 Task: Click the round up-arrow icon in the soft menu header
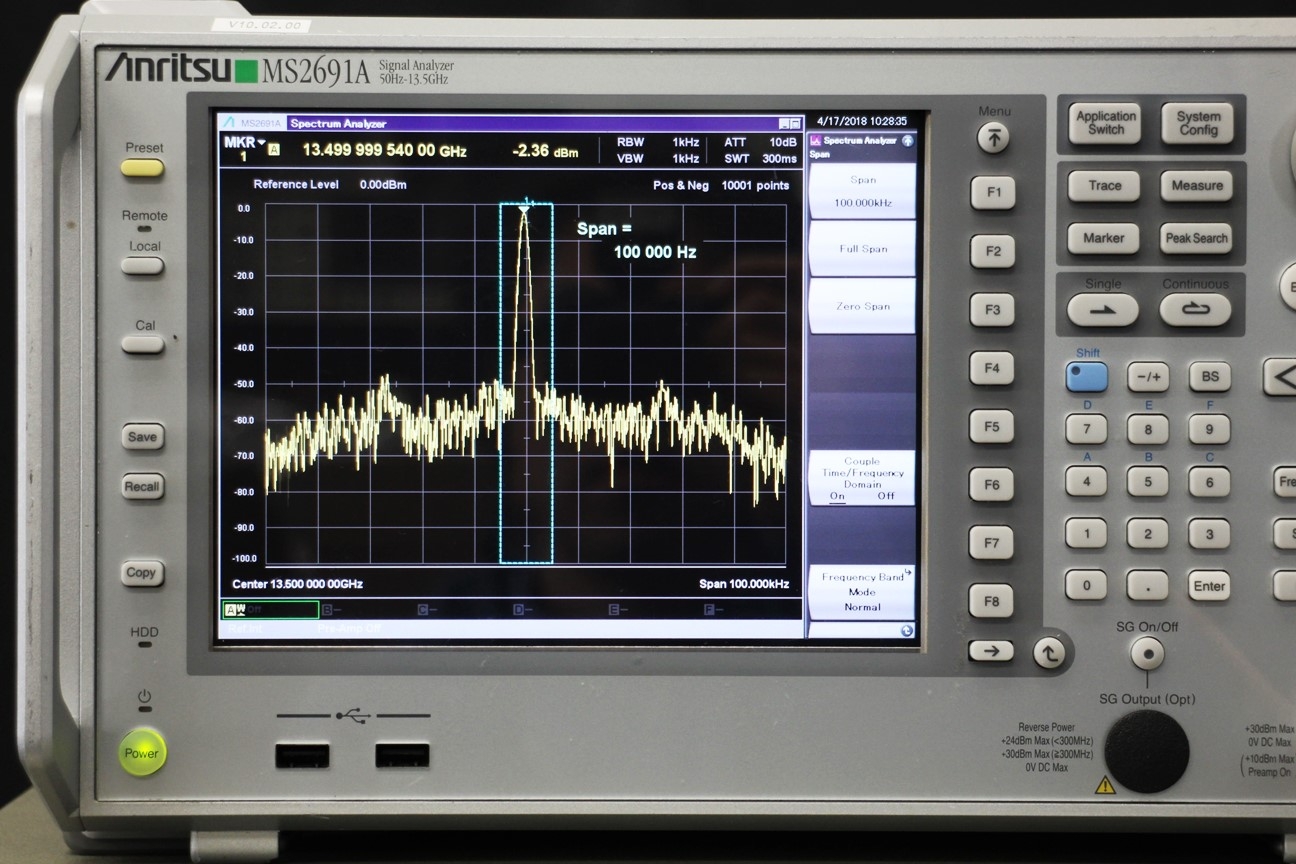(x=907, y=141)
